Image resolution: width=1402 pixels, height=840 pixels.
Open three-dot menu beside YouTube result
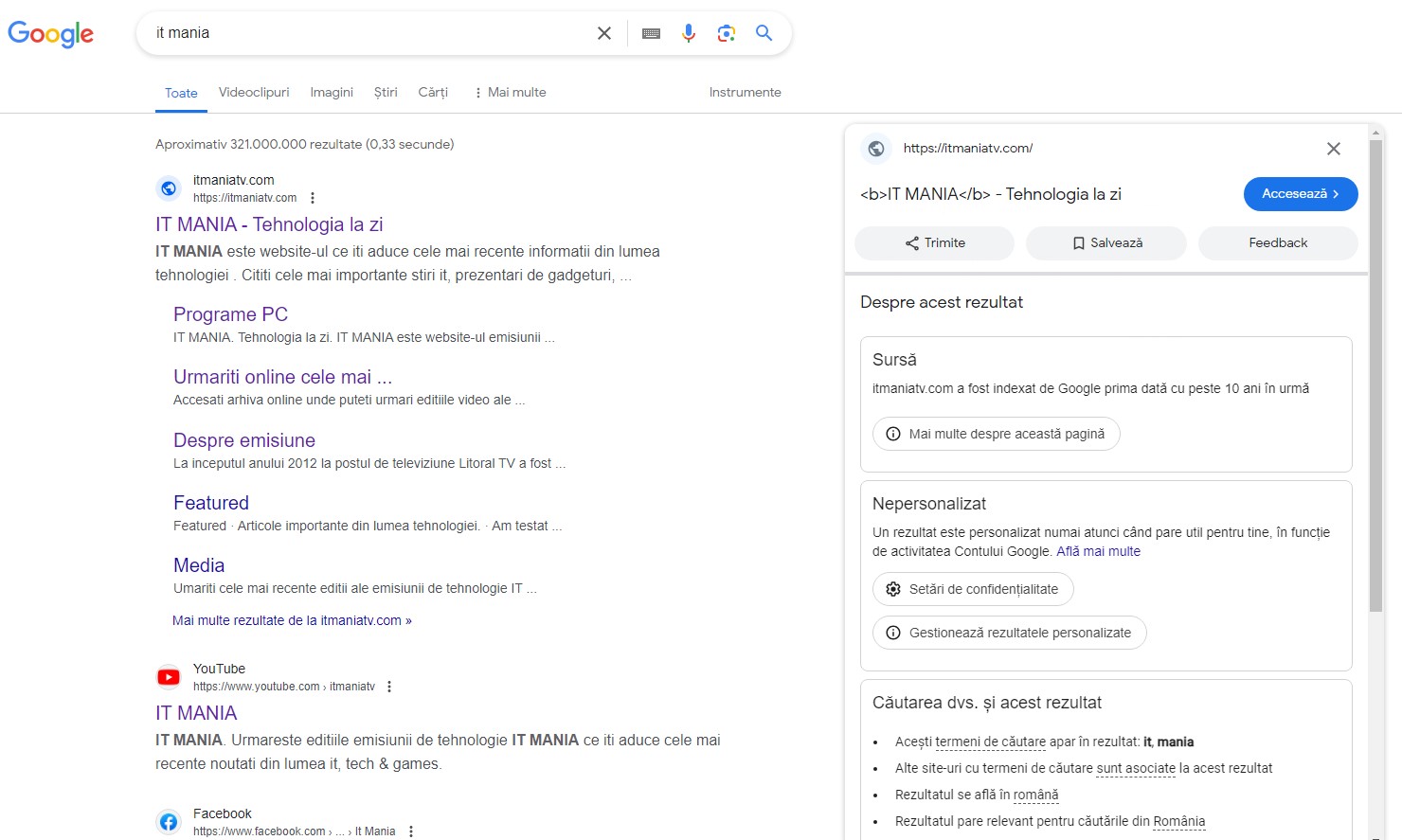[x=389, y=687]
